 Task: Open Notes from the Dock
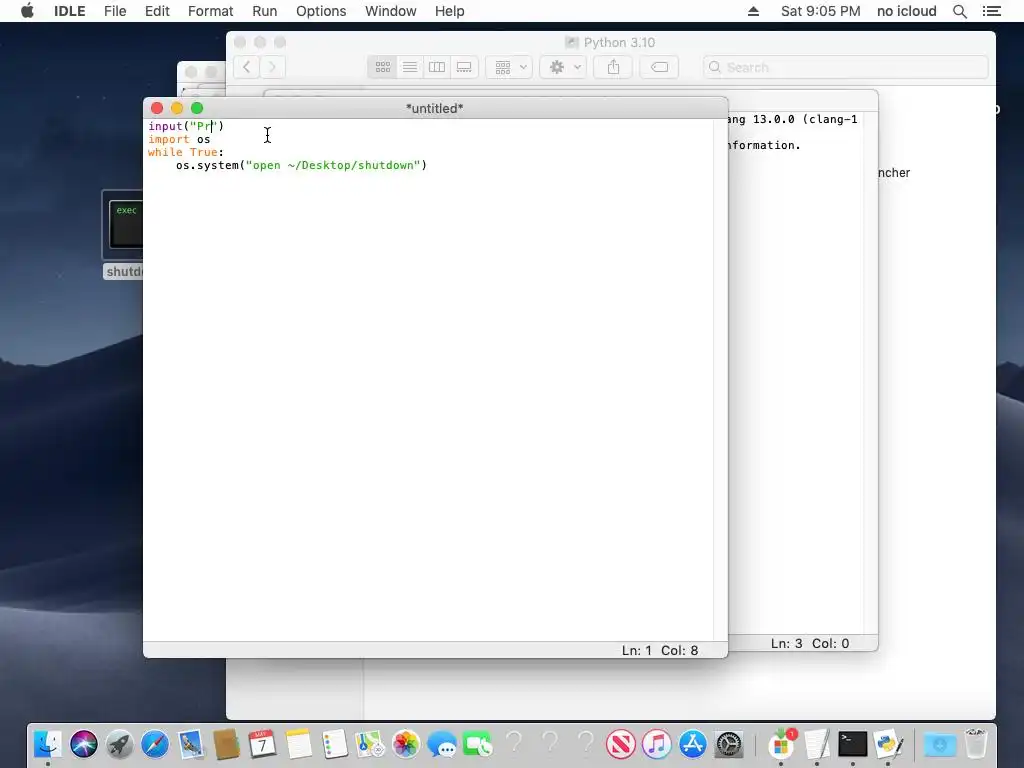tap(298, 744)
